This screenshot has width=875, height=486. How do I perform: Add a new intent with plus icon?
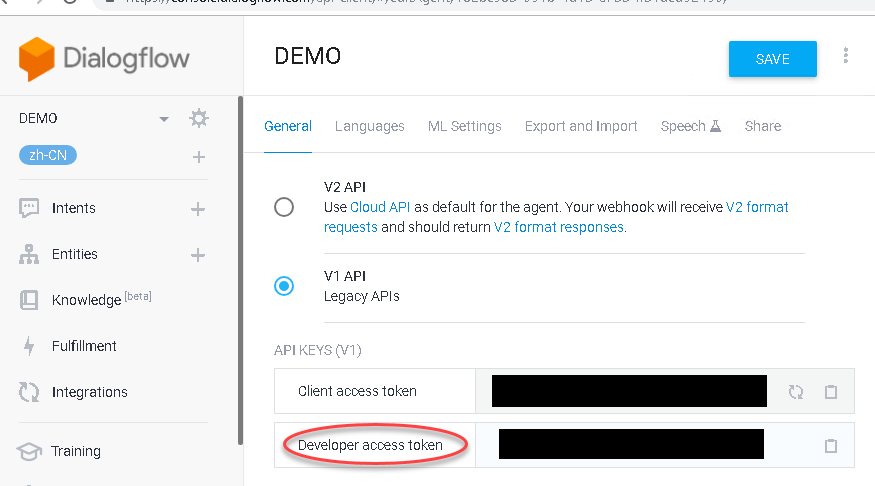(198, 209)
